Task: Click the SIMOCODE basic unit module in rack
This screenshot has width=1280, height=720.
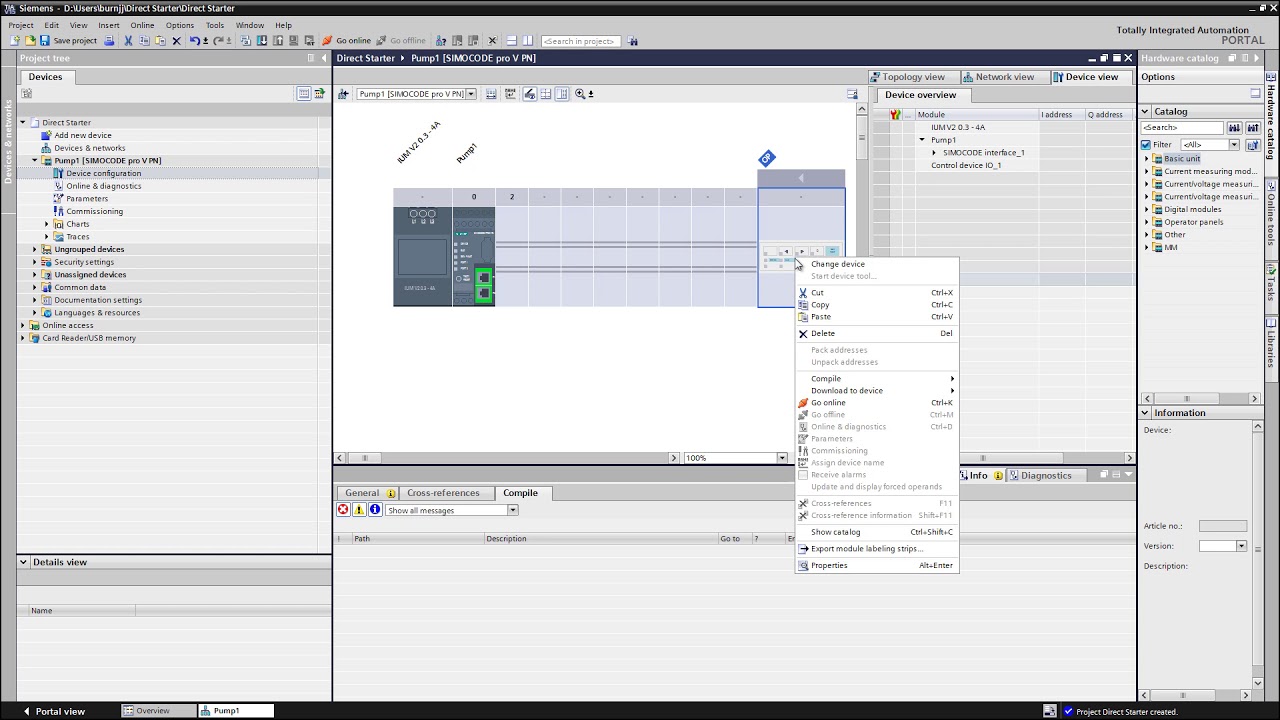Action: point(473,256)
